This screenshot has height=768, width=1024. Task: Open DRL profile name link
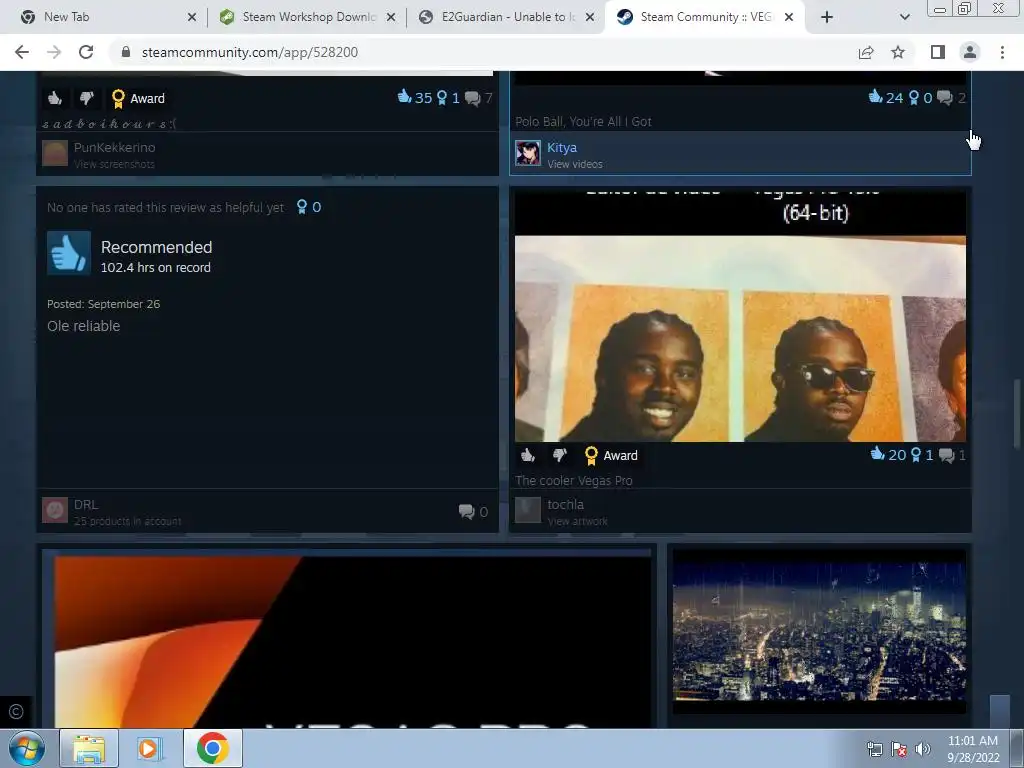click(x=86, y=504)
